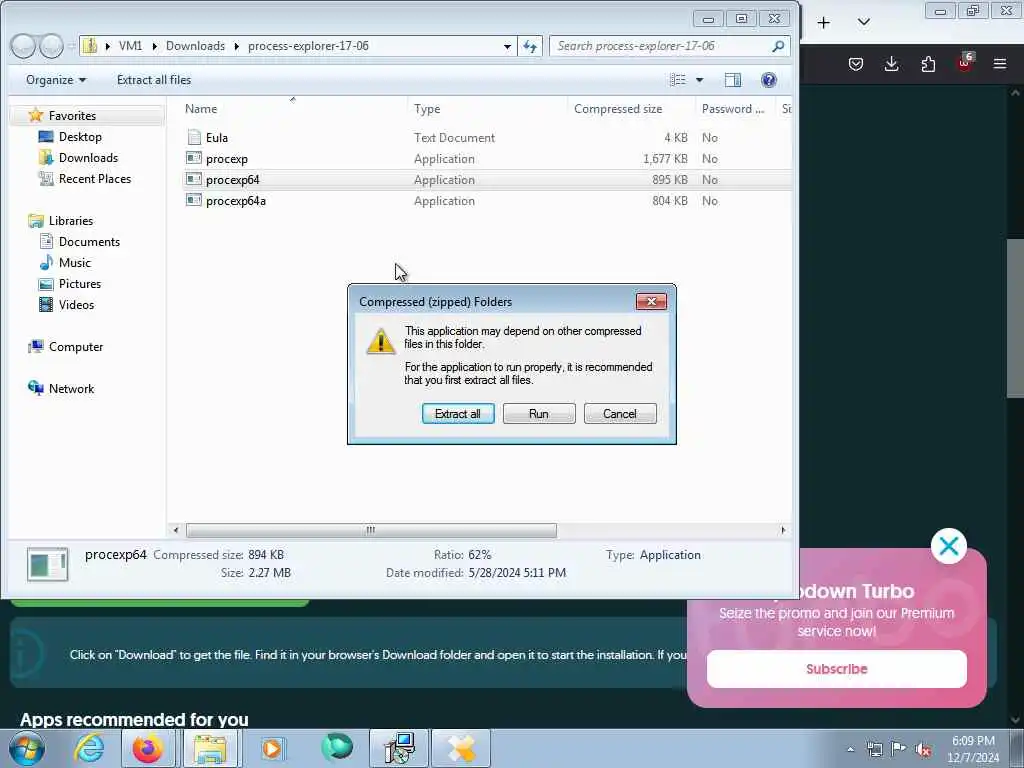Expand the arrow after VM1 in breadcrumb
Screen dimensions: 1024x768
tap(154, 46)
